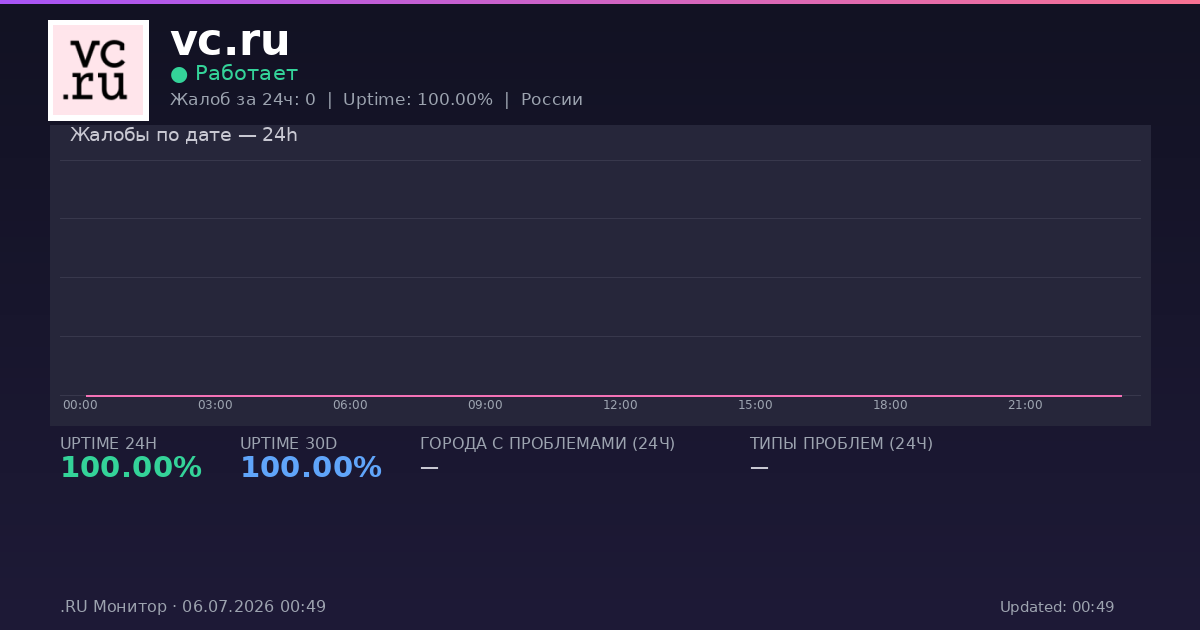1200x630 pixels.
Task: Click the 18:00 axis label
Action: [x=890, y=405]
